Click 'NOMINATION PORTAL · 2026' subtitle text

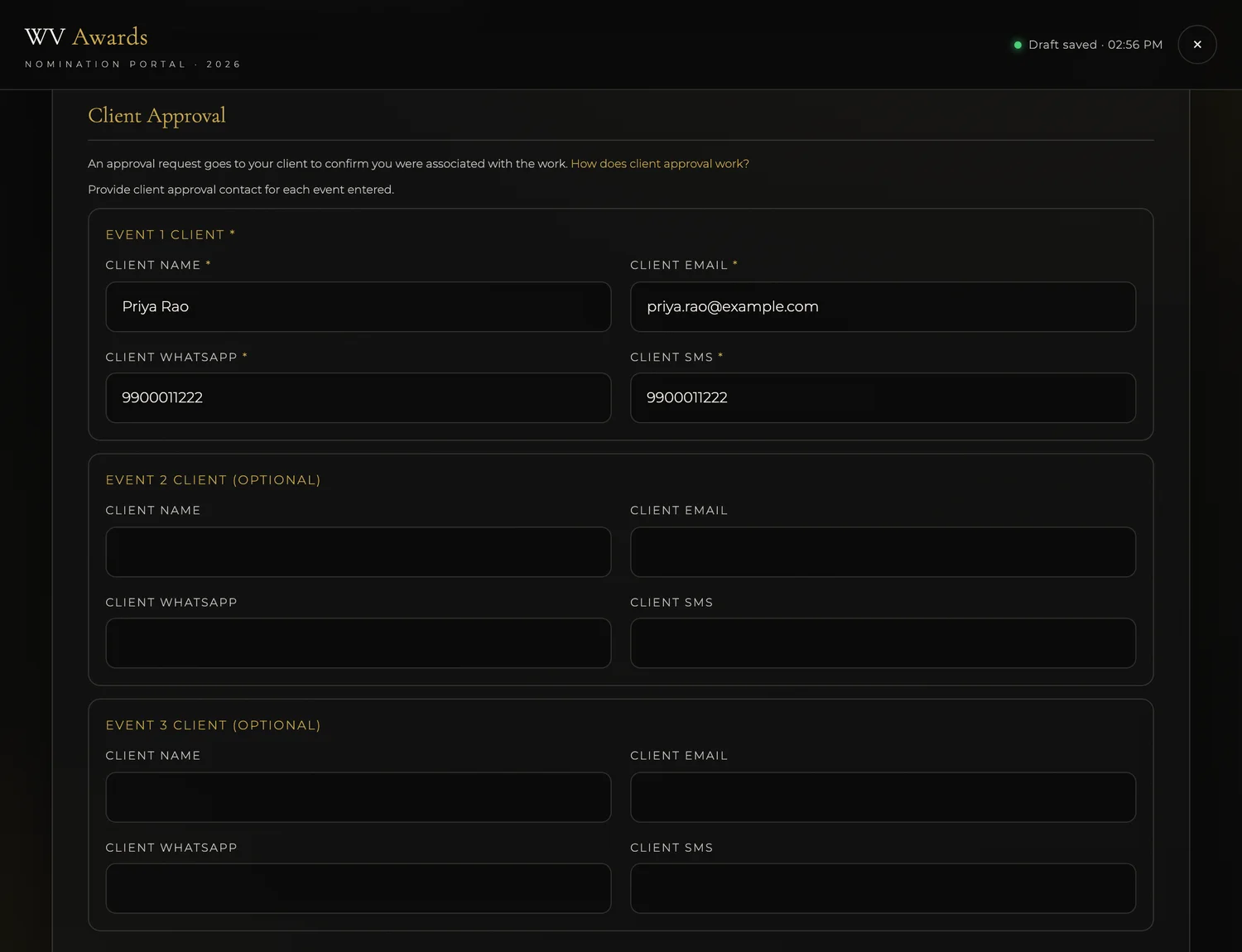[x=132, y=65]
